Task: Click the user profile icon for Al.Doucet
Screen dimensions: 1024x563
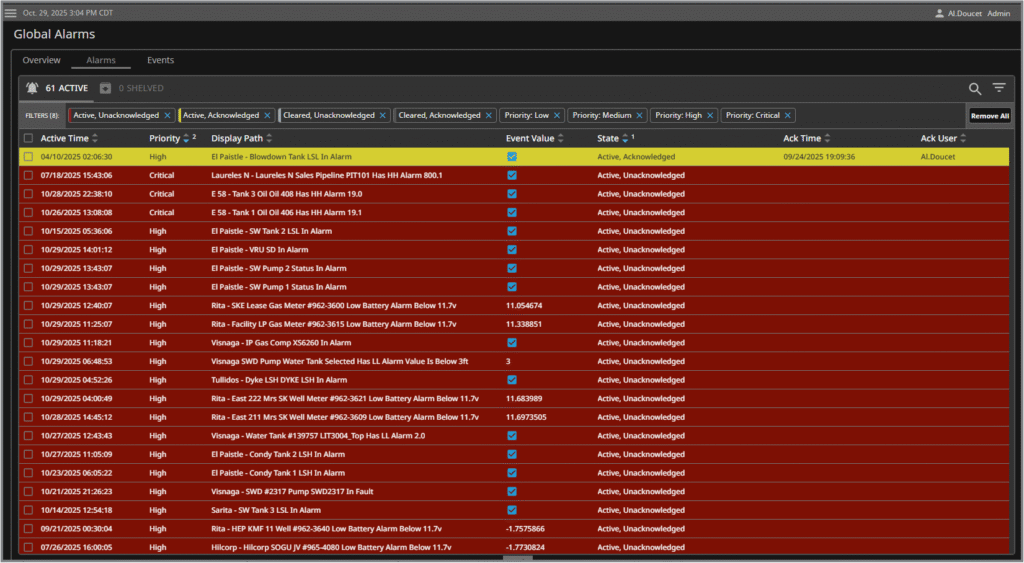Action: click(939, 13)
